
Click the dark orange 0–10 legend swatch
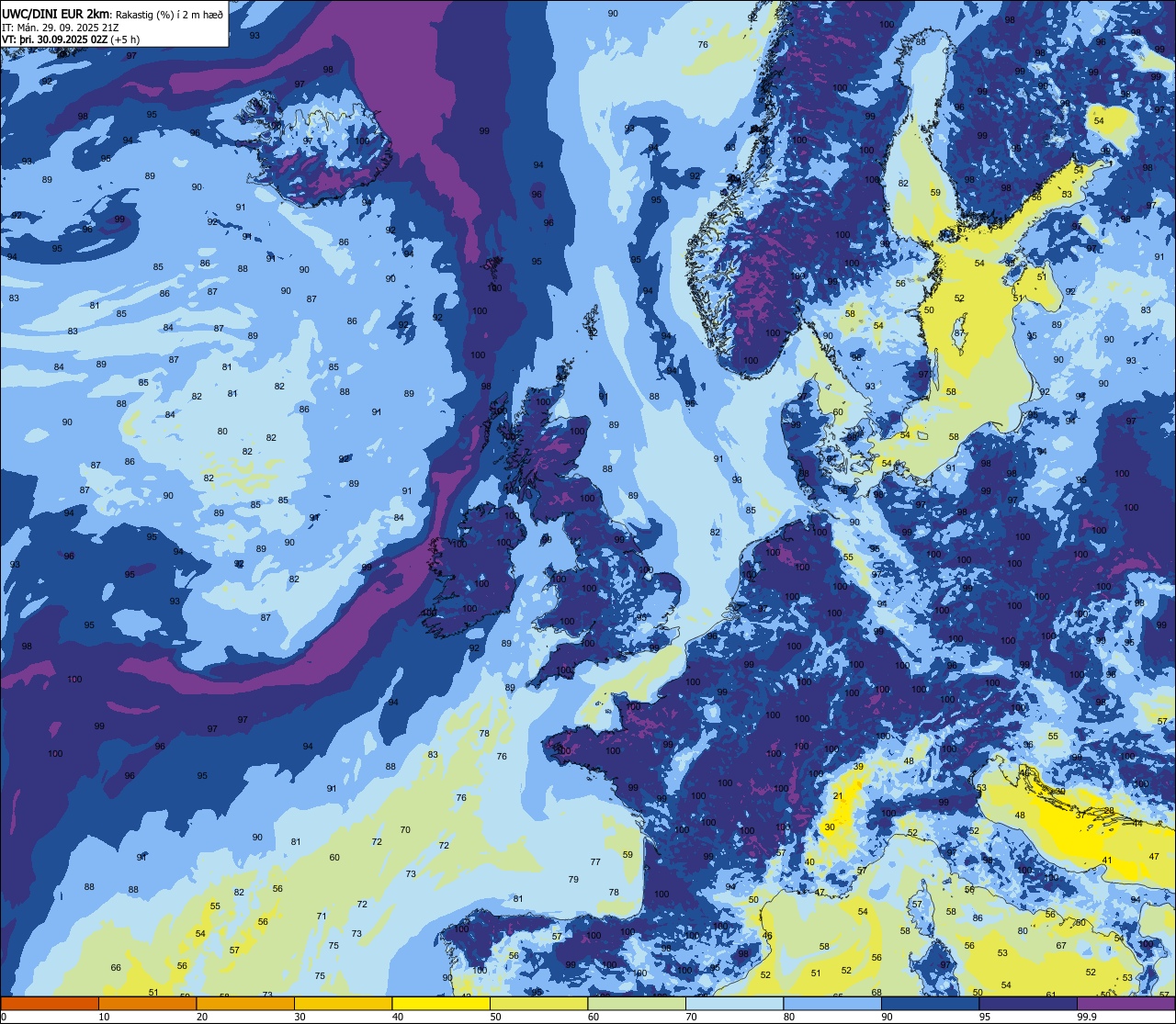click(x=50, y=1003)
